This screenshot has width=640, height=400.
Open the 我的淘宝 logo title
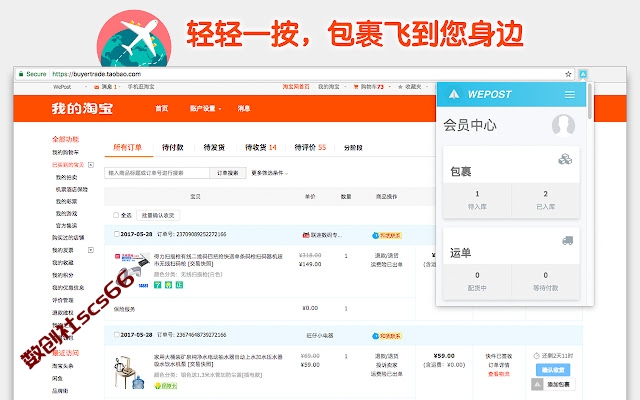pos(82,109)
